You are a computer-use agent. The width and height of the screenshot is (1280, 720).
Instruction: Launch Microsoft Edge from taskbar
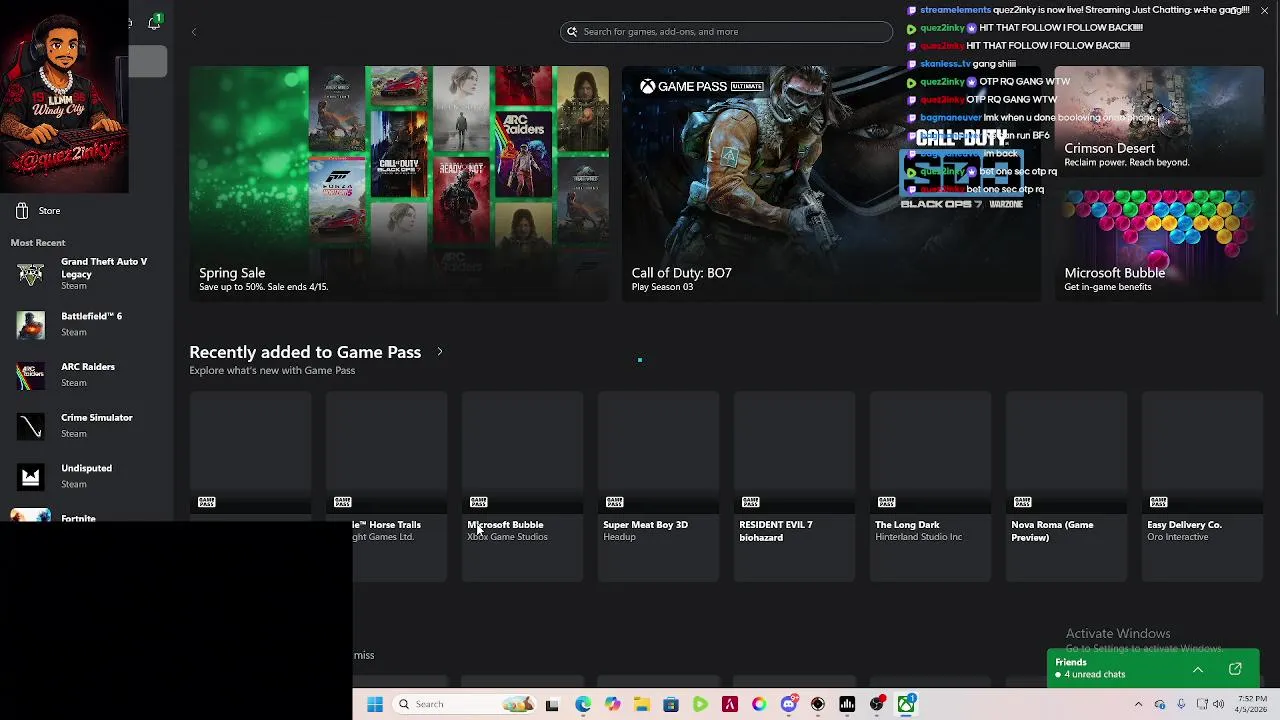(583, 704)
